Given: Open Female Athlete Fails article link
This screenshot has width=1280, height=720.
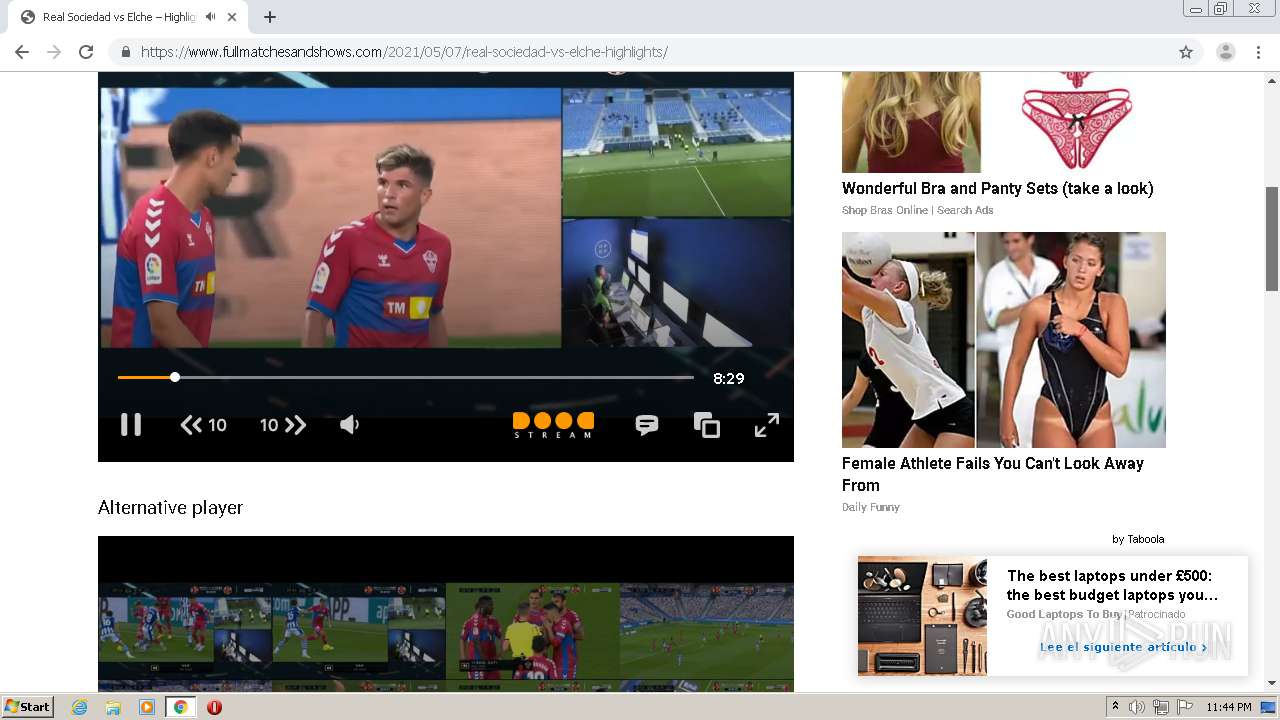Looking at the screenshot, I should pyautogui.click(x=993, y=474).
